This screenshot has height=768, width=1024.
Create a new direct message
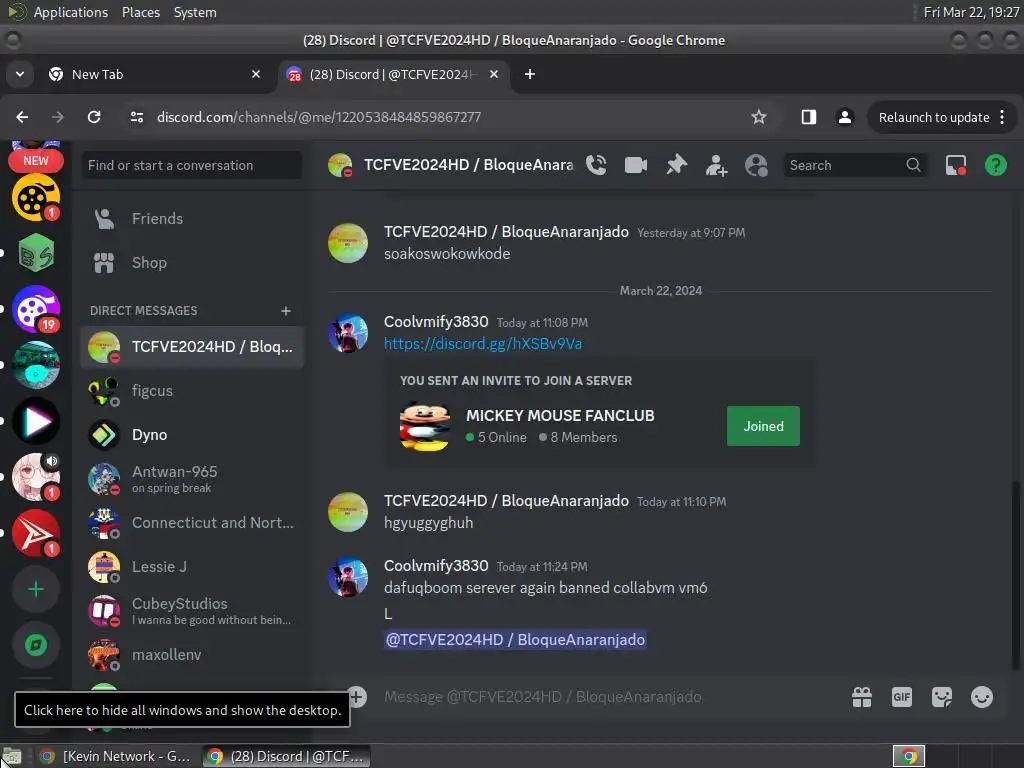click(x=286, y=311)
